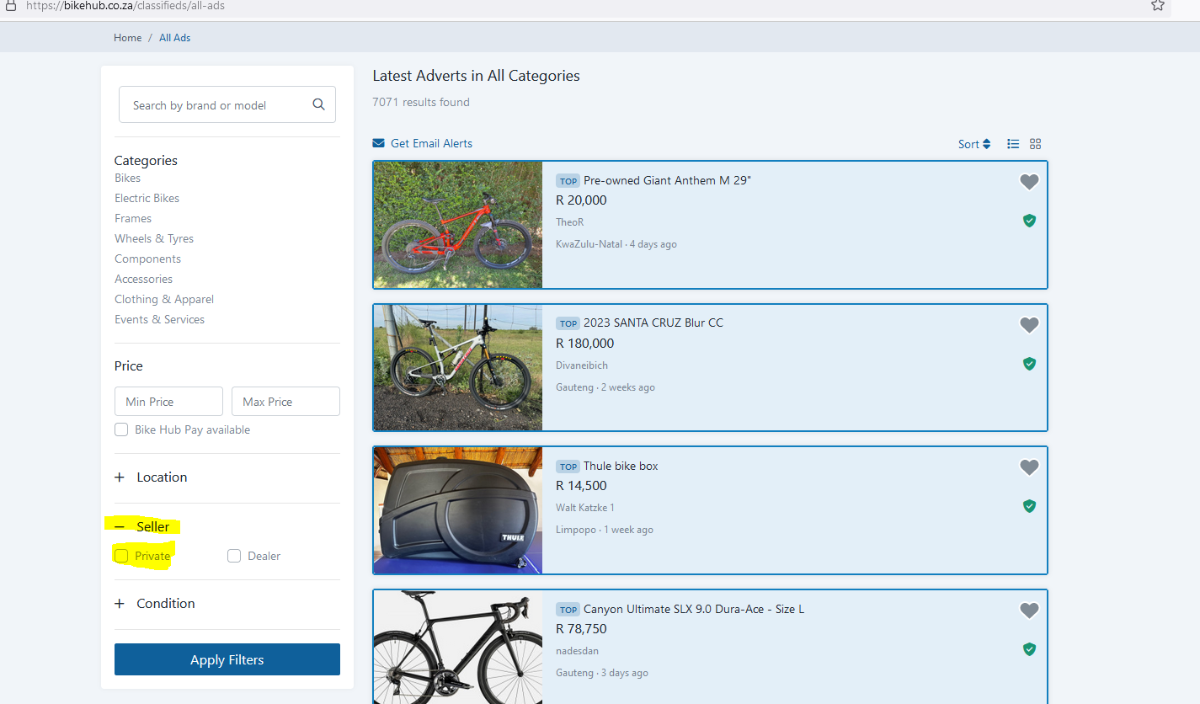Image resolution: width=1200 pixels, height=704 pixels.
Task: Enable the Private seller checkbox
Action: (x=122, y=556)
